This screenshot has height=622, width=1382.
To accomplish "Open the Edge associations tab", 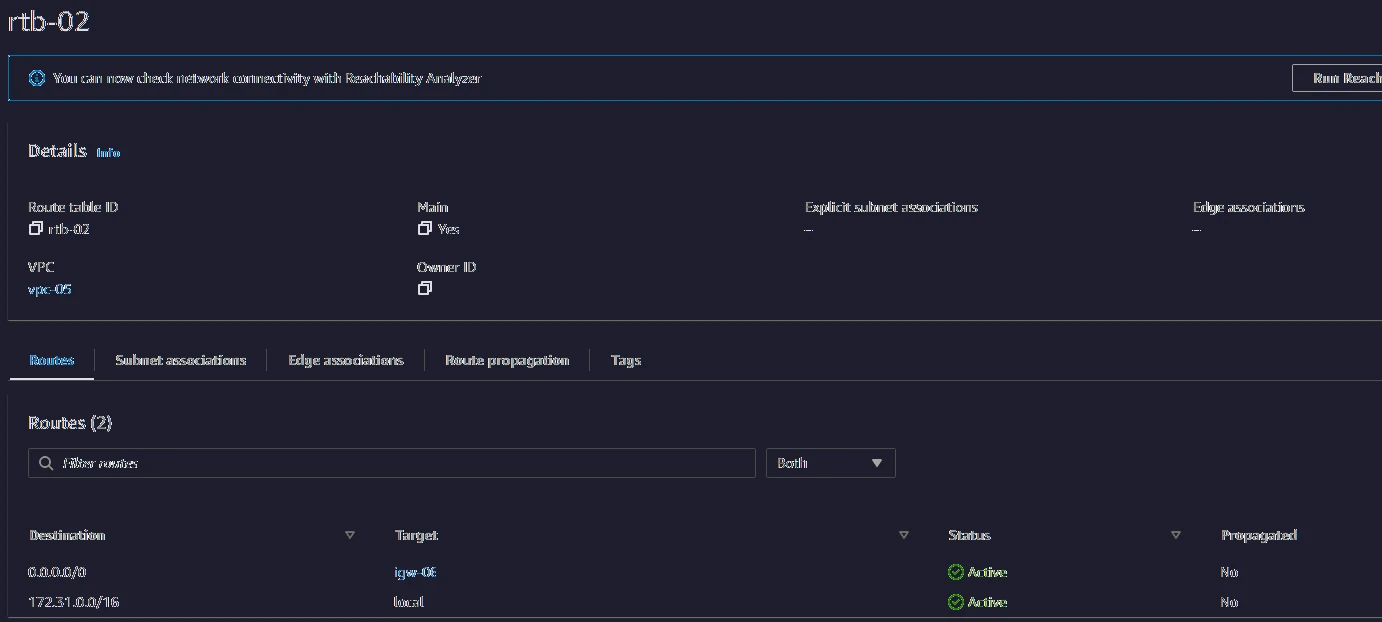I will [x=346, y=360].
